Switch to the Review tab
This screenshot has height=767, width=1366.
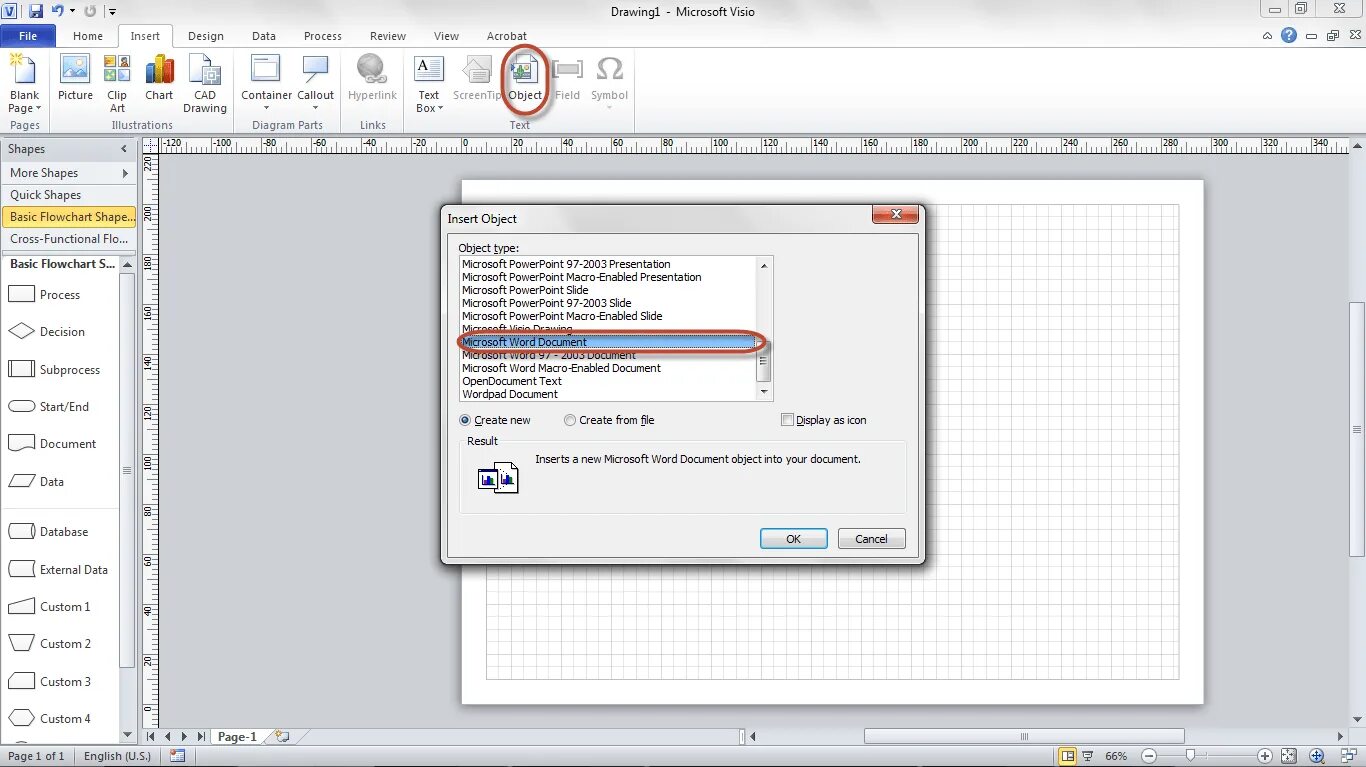[388, 36]
